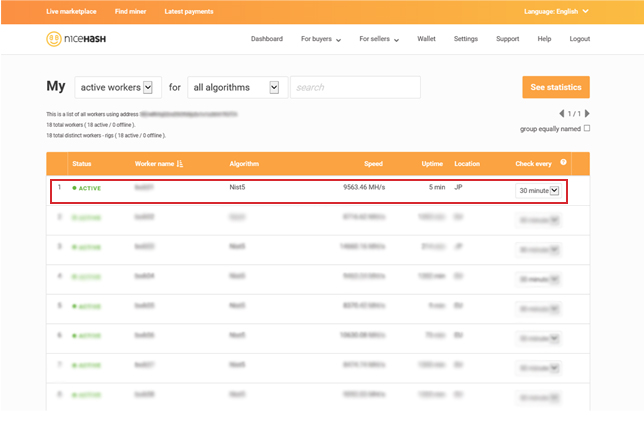The image size is (644, 432).
Task: Go to next page arrow
Action: coord(587,113)
